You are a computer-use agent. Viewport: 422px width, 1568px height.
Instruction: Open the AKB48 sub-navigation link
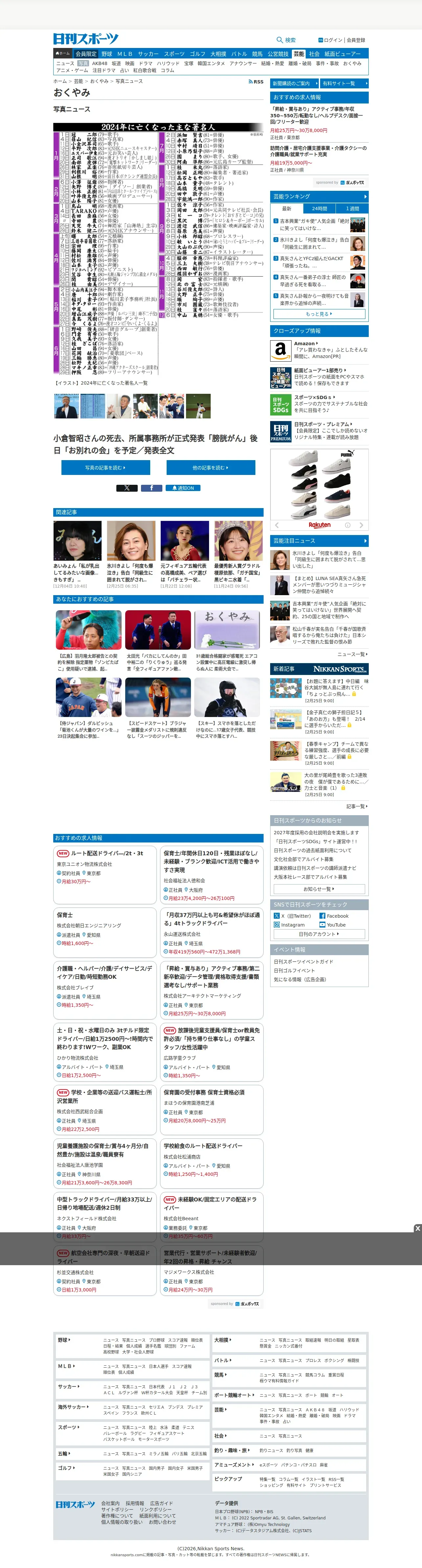click(100, 63)
